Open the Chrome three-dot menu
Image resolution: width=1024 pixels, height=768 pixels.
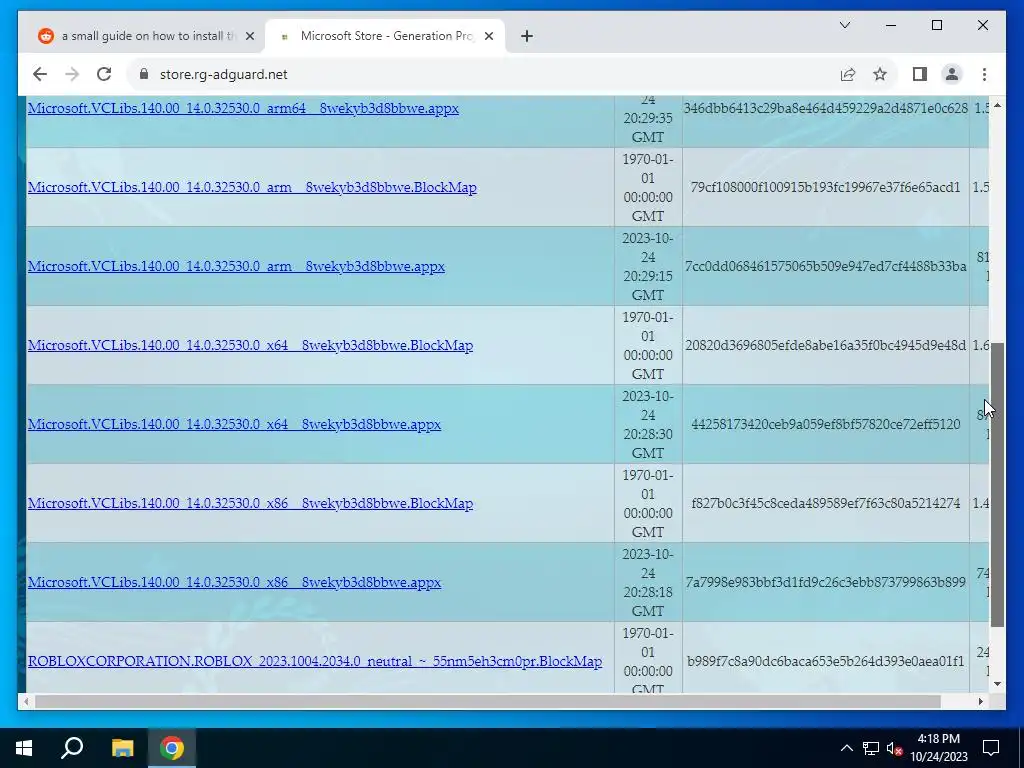(x=984, y=74)
